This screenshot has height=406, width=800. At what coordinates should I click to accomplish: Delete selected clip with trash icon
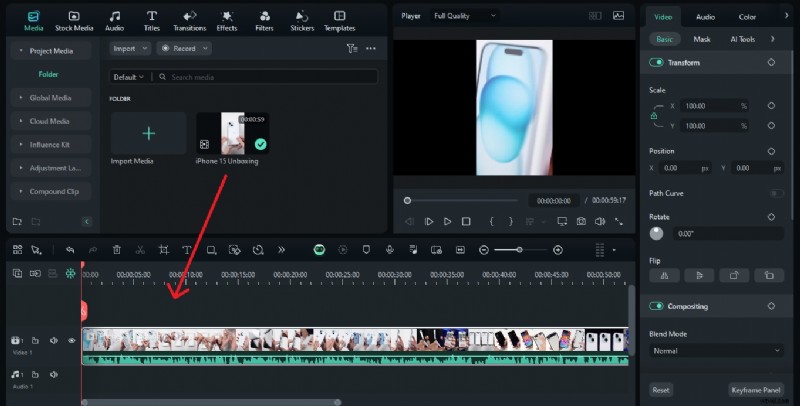[117, 250]
